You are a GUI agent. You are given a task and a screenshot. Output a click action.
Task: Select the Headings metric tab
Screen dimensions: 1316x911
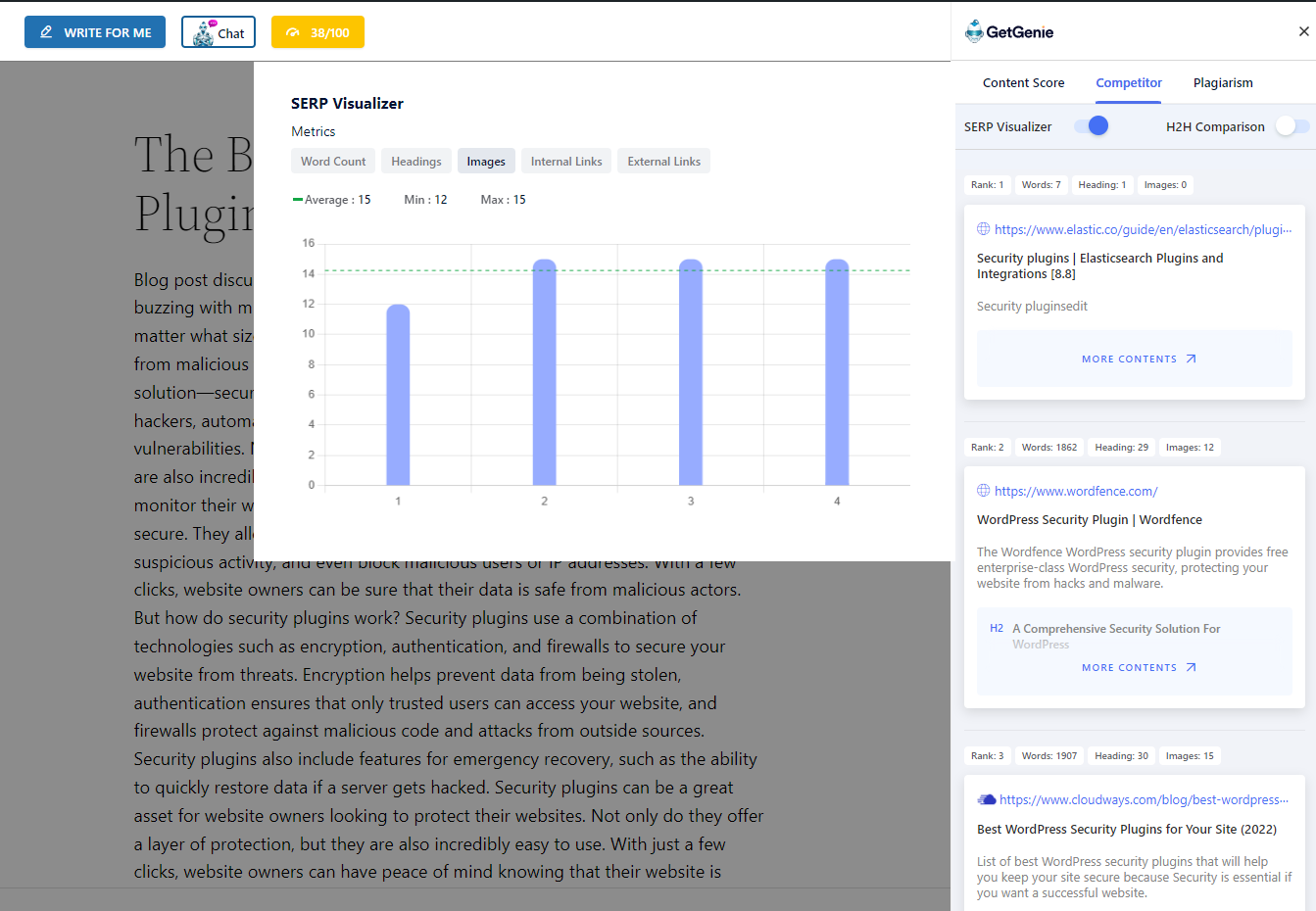coord(416,162)
